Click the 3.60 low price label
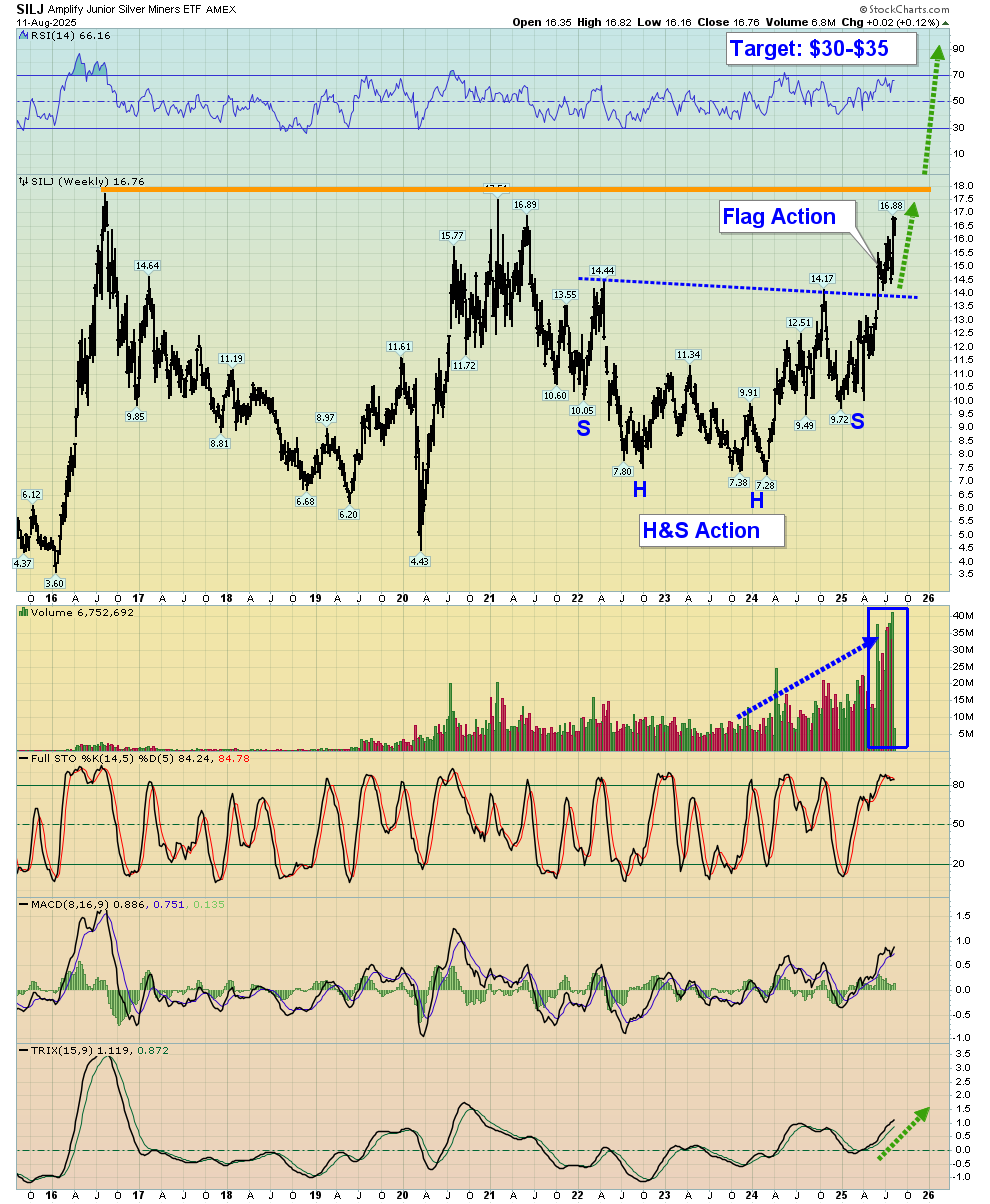Viewport: 990px width, 1204px height. tap(55, 583)
